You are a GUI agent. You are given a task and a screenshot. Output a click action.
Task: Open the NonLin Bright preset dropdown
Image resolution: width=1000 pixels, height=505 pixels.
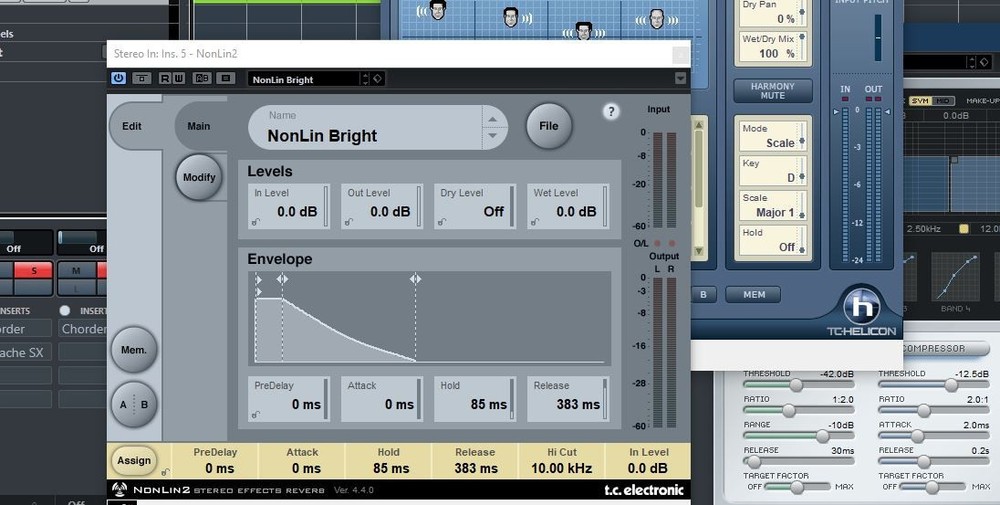pyautogui.click(x=307, y=79)
